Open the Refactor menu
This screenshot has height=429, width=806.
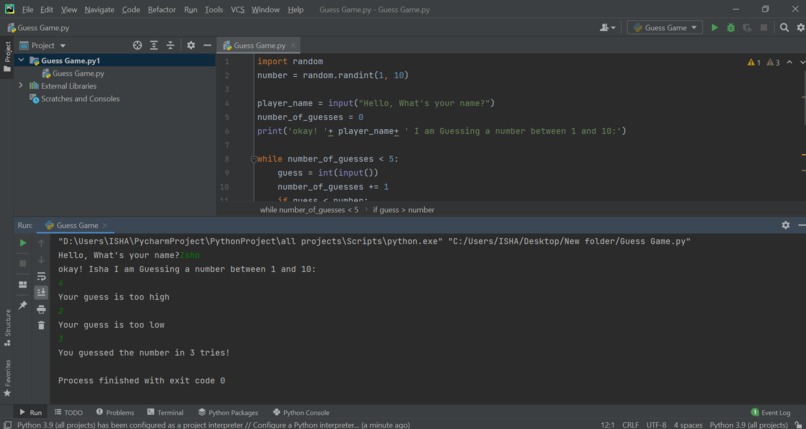pyautogui.click(x=161, y=9)
